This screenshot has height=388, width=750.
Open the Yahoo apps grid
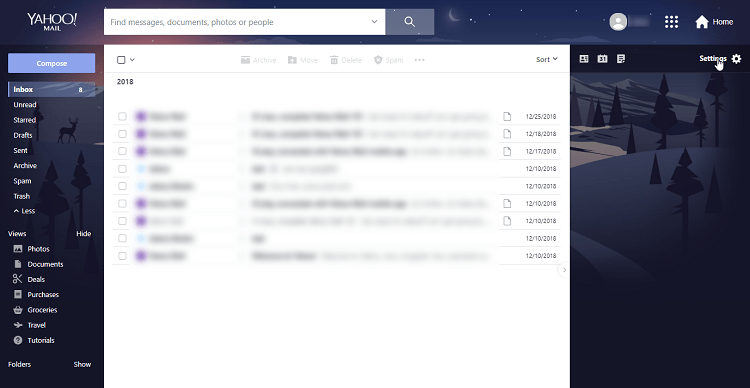pos(672,22)
